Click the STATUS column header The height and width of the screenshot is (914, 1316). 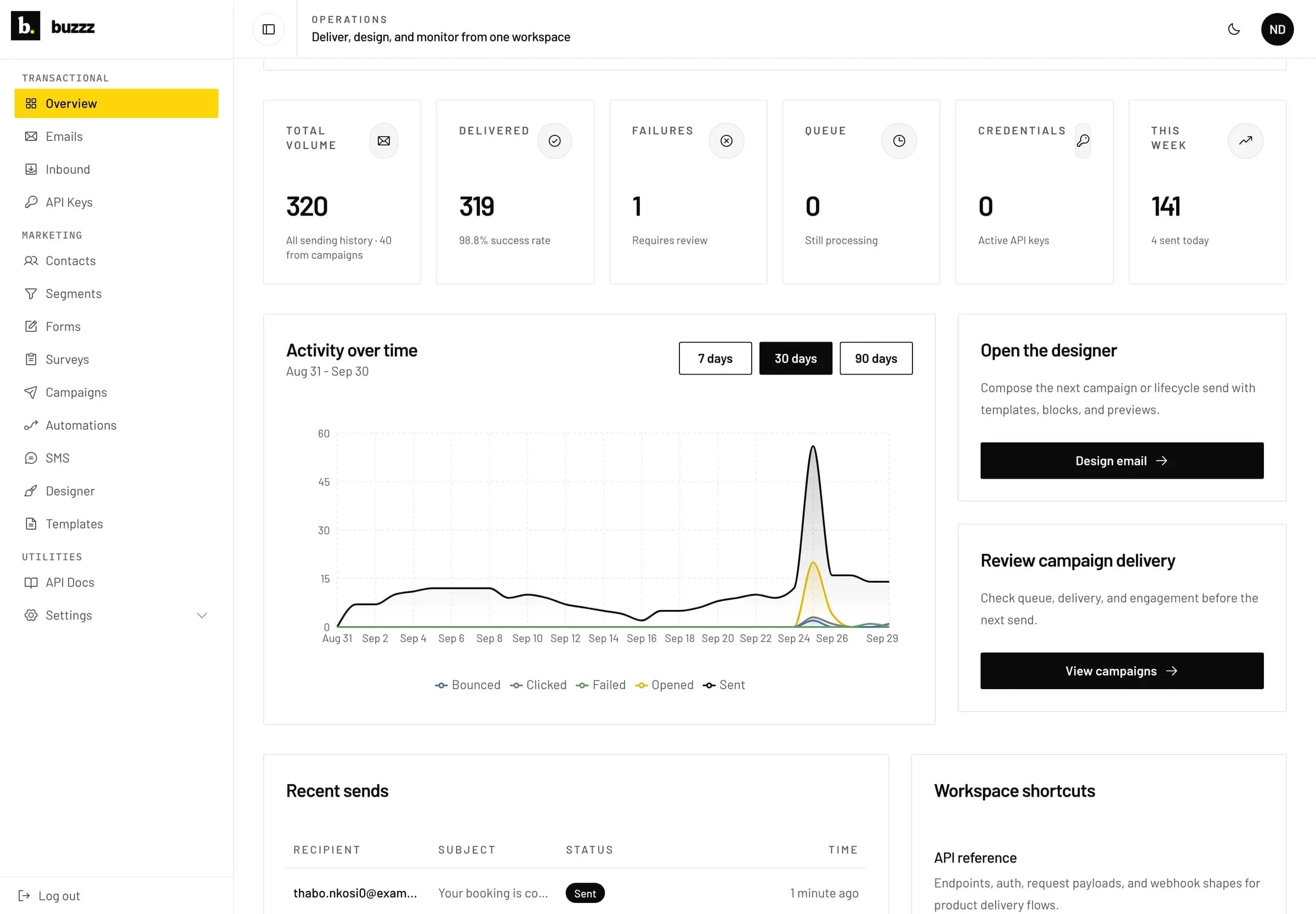tap(589, 850)
